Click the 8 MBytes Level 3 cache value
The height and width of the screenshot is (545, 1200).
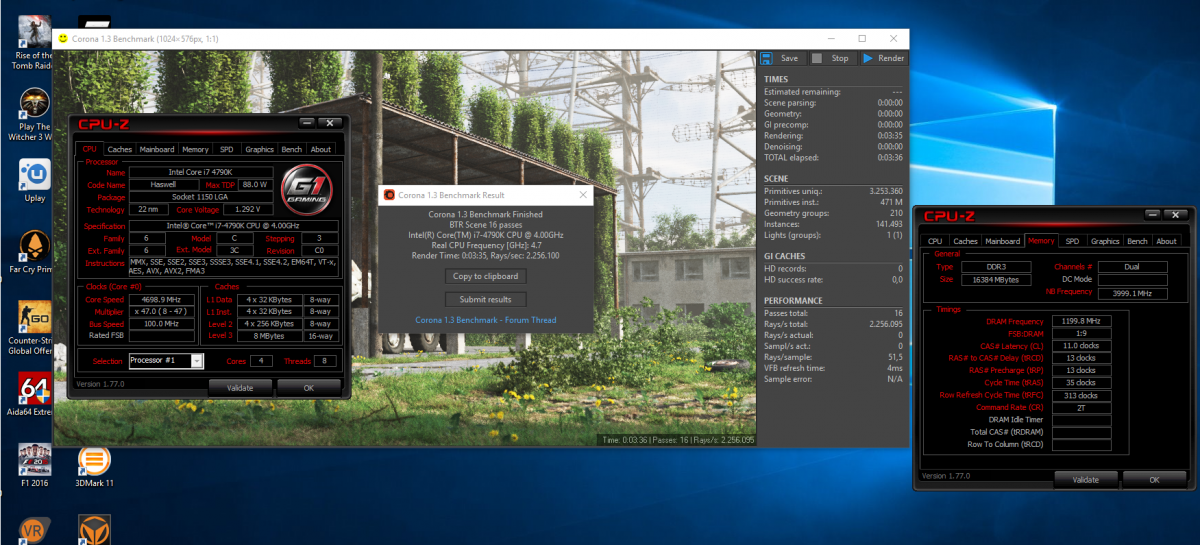[269, 336]
